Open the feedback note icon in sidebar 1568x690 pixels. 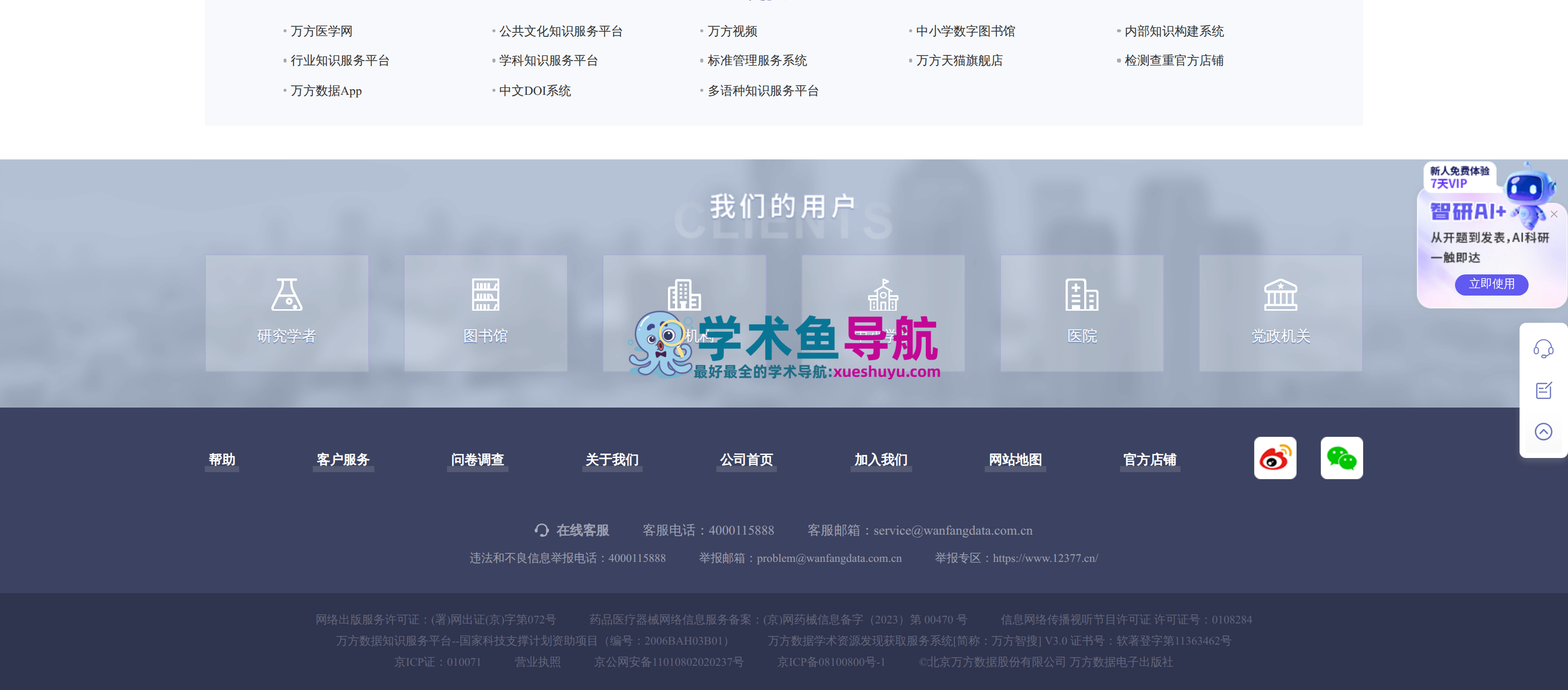[x=1543, y=390]
